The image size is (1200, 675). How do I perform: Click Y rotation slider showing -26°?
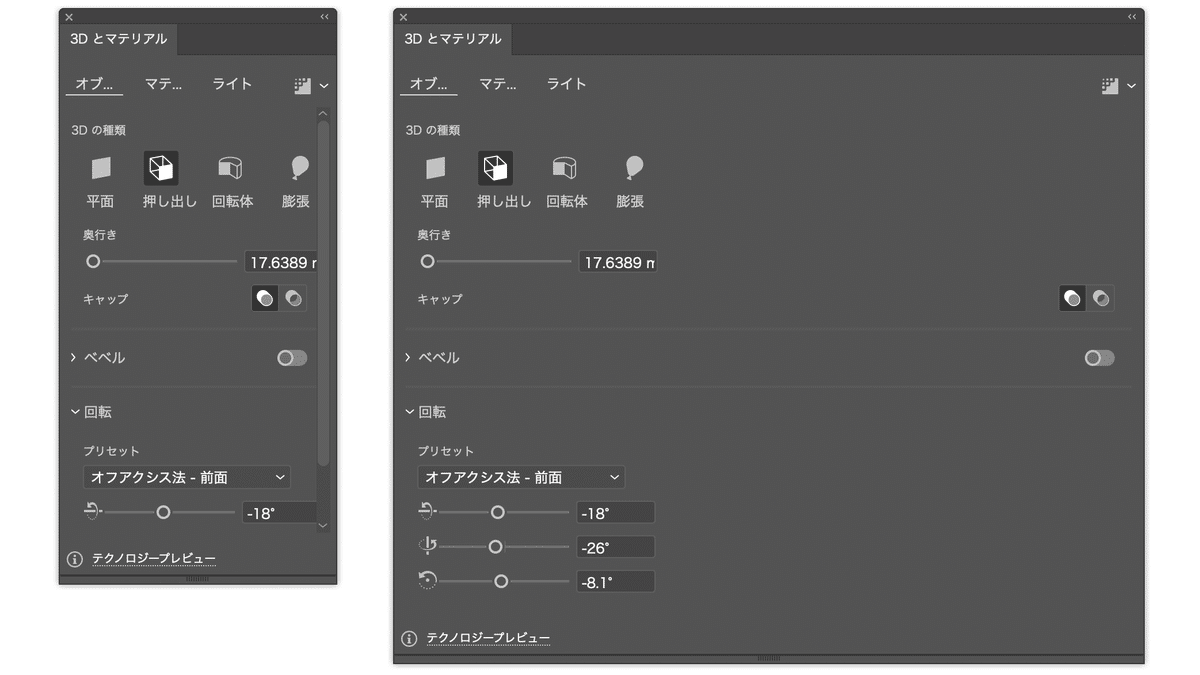(504, 547)
